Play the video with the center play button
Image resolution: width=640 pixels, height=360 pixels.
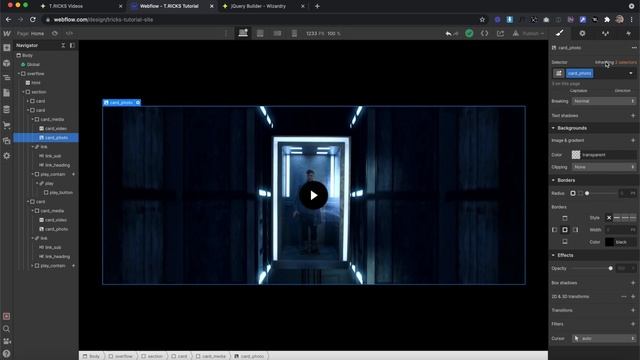(x=313, y=196)
